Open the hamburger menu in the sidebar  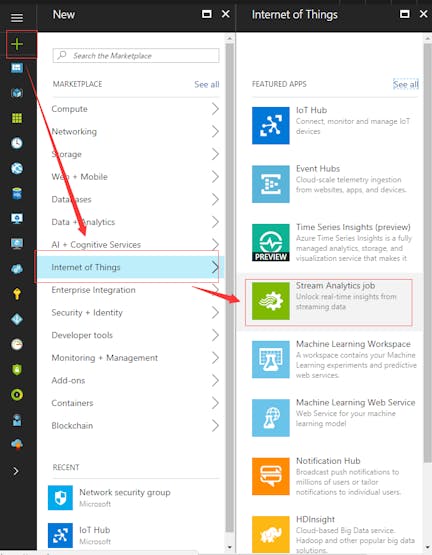(17, 17)
